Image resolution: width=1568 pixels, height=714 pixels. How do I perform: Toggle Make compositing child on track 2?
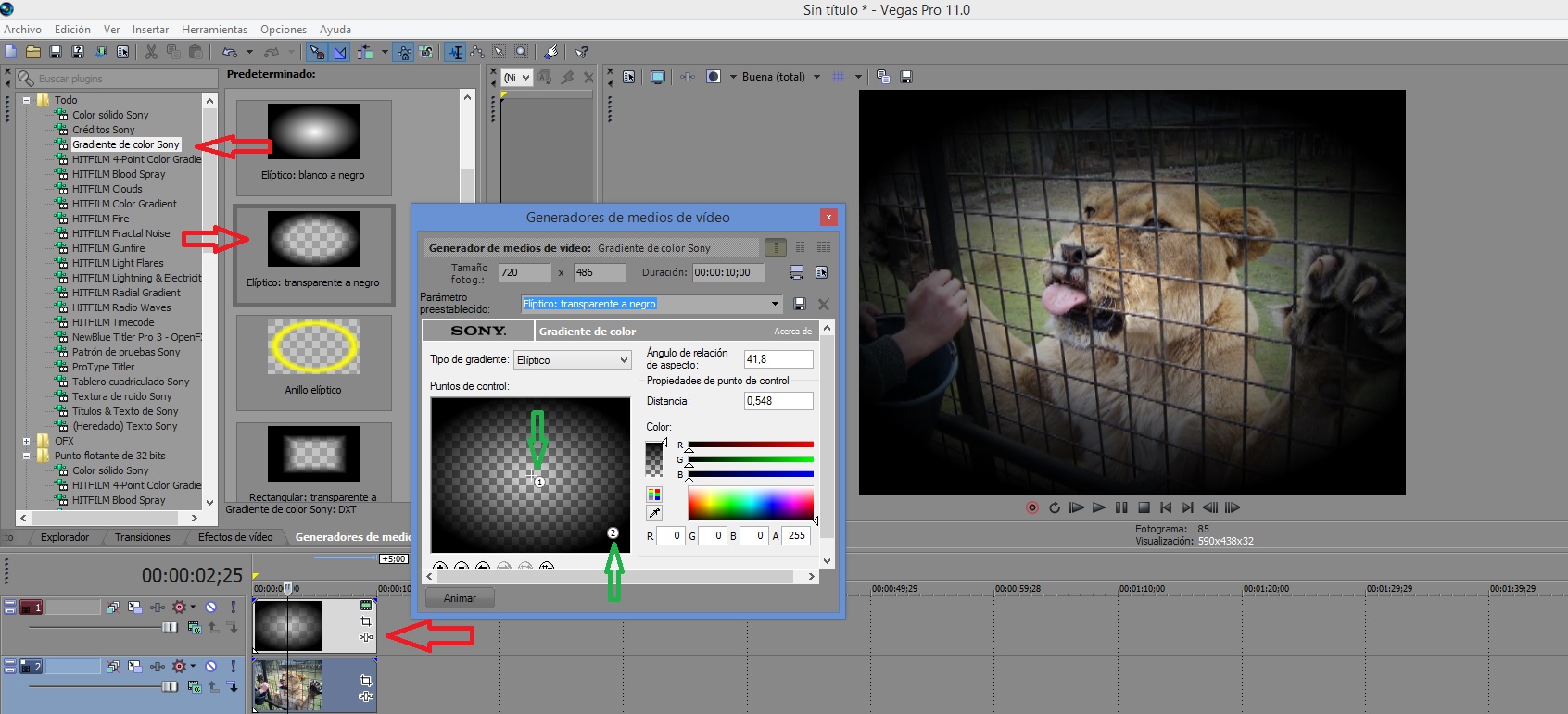click(233, 686)
